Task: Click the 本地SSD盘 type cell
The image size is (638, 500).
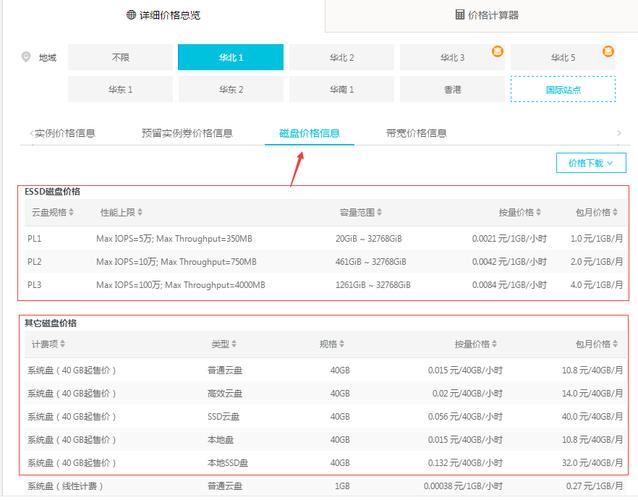Action: tap(227, 463)
